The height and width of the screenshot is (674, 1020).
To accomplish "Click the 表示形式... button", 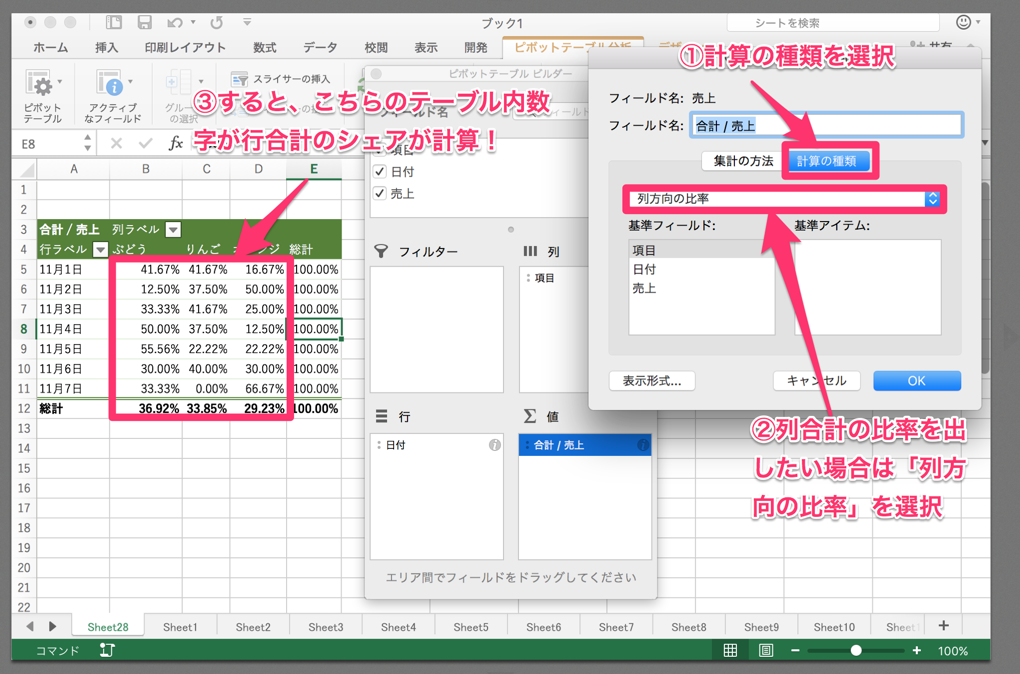I will pos(652,381).
